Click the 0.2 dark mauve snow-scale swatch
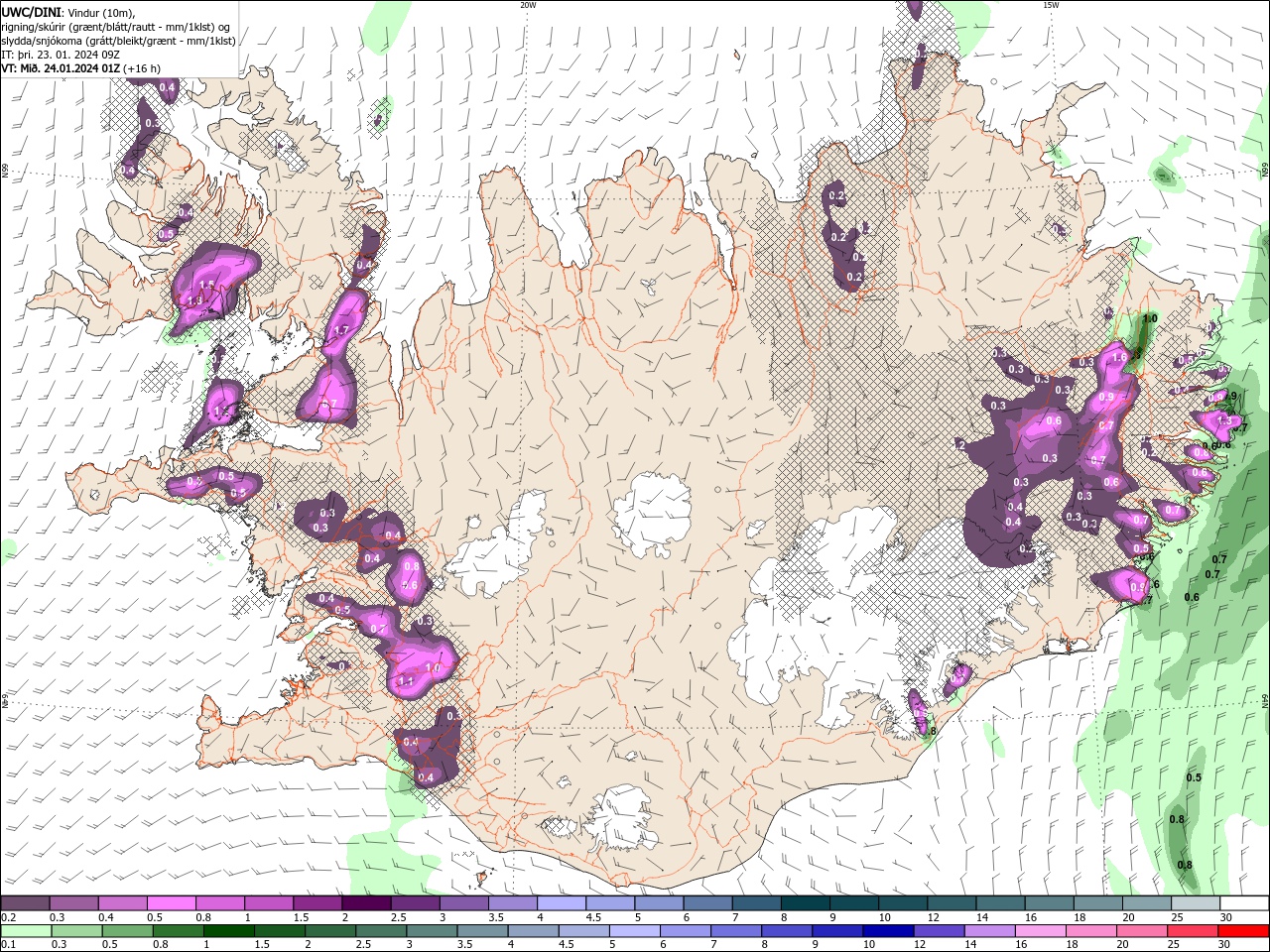 [x=25, y=903]
